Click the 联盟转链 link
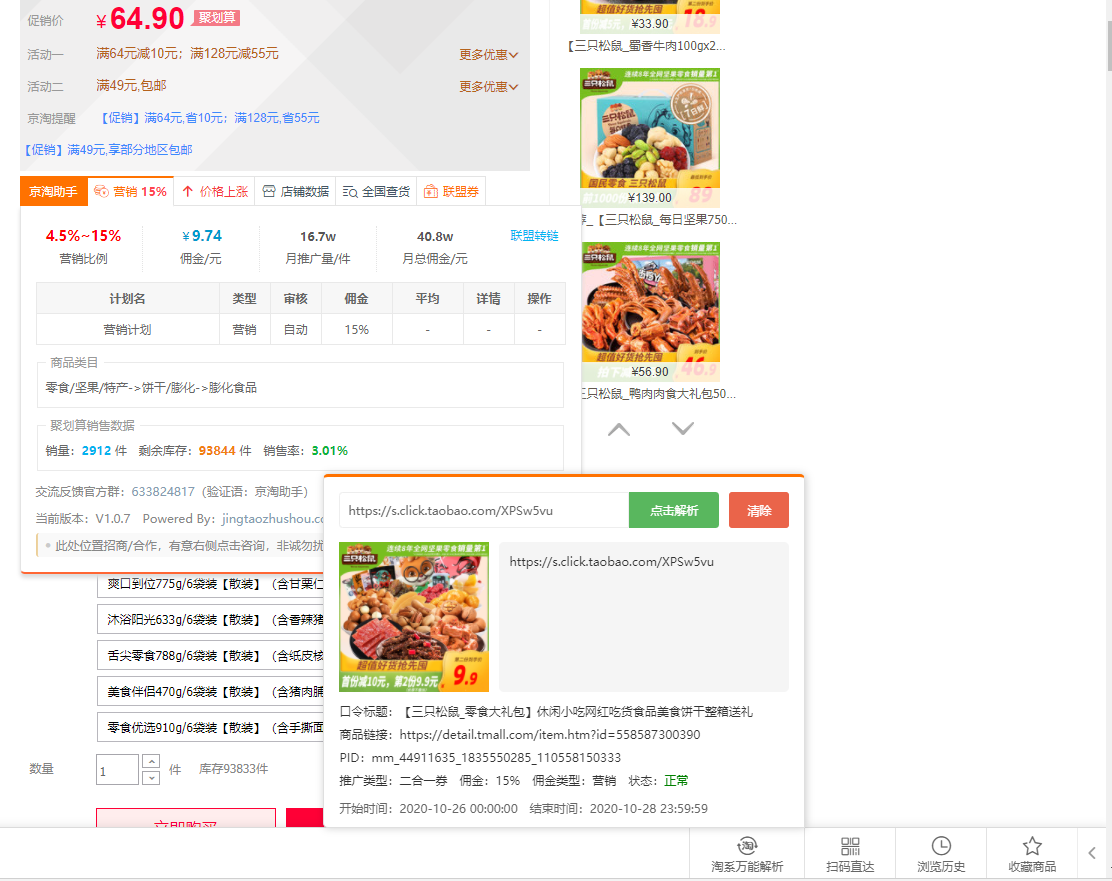Screen dimensions: 1112x881 click(534, 236)
